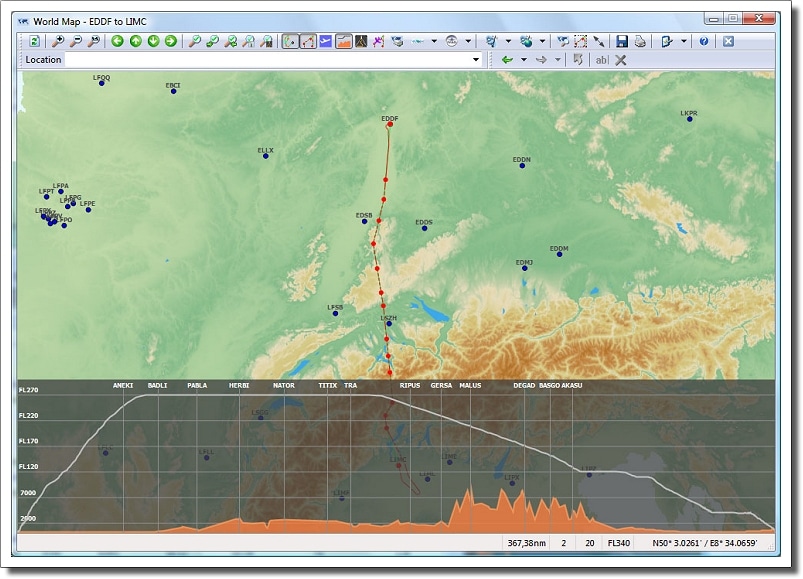
Task: Save the map with floppy disk icon
Action: [x=621, y=41]
